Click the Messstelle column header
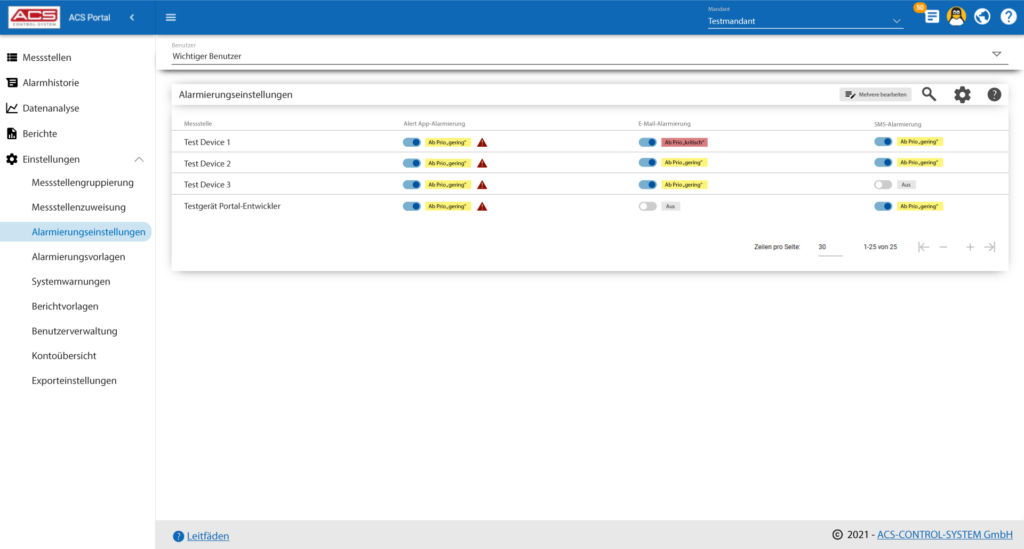Viewport: 1024px width, 549px height. tap(198, 123)
